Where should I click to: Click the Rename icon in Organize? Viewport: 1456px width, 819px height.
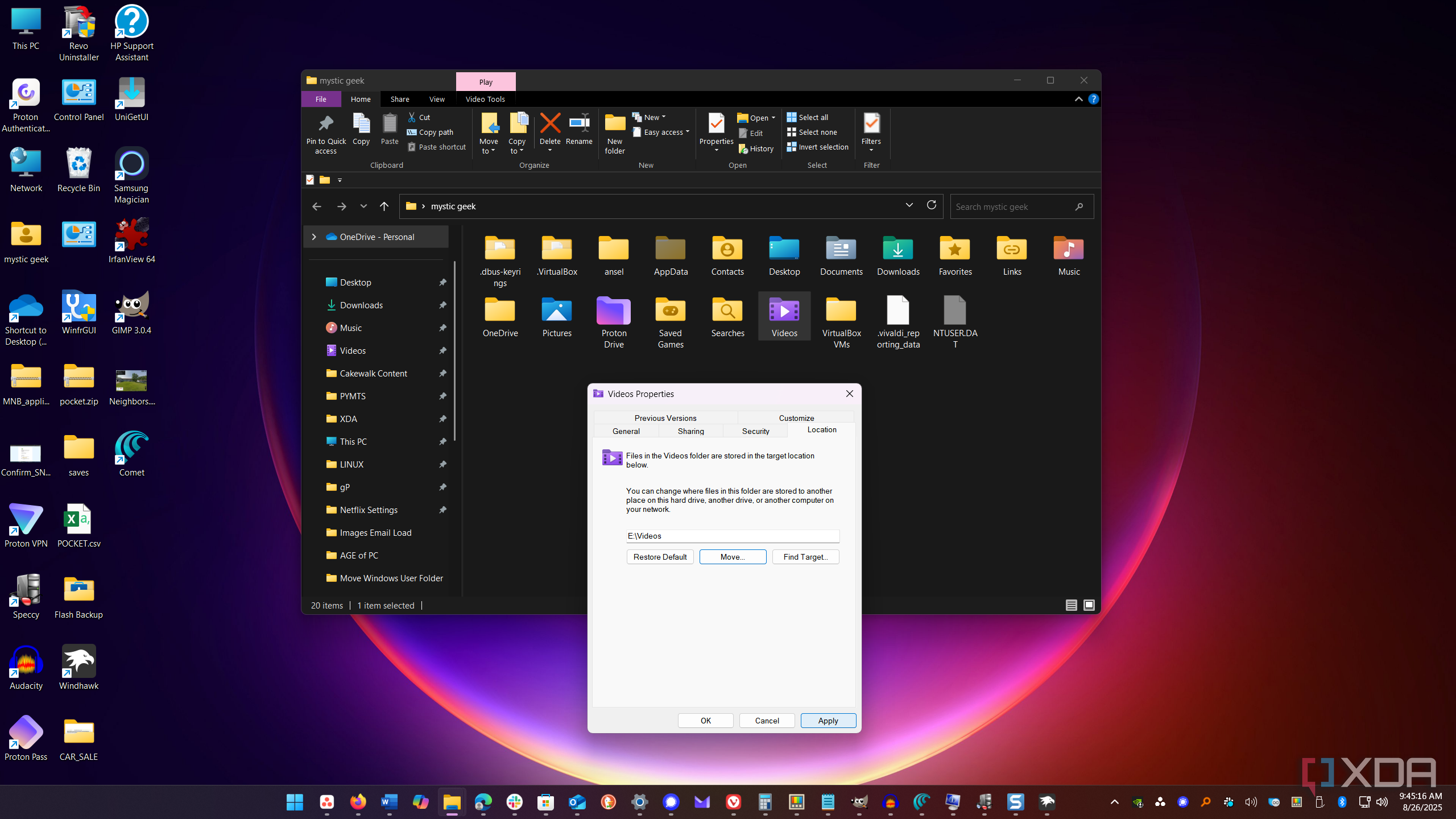[579, 123]
